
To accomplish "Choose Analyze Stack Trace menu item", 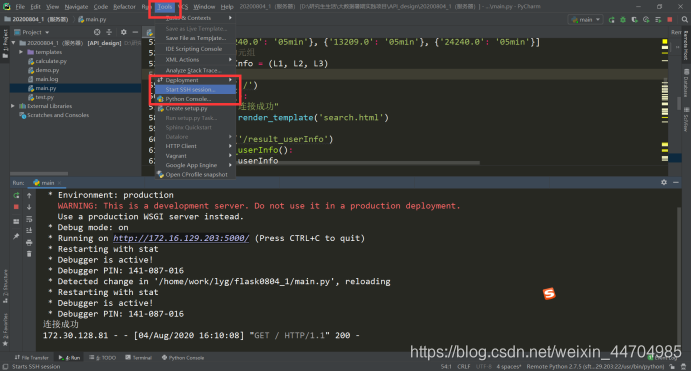I will click(x=196, y=70).
